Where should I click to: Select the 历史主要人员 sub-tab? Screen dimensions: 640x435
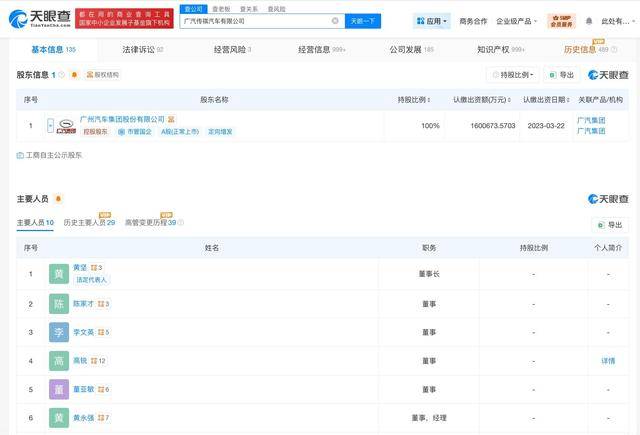[89, 223]
